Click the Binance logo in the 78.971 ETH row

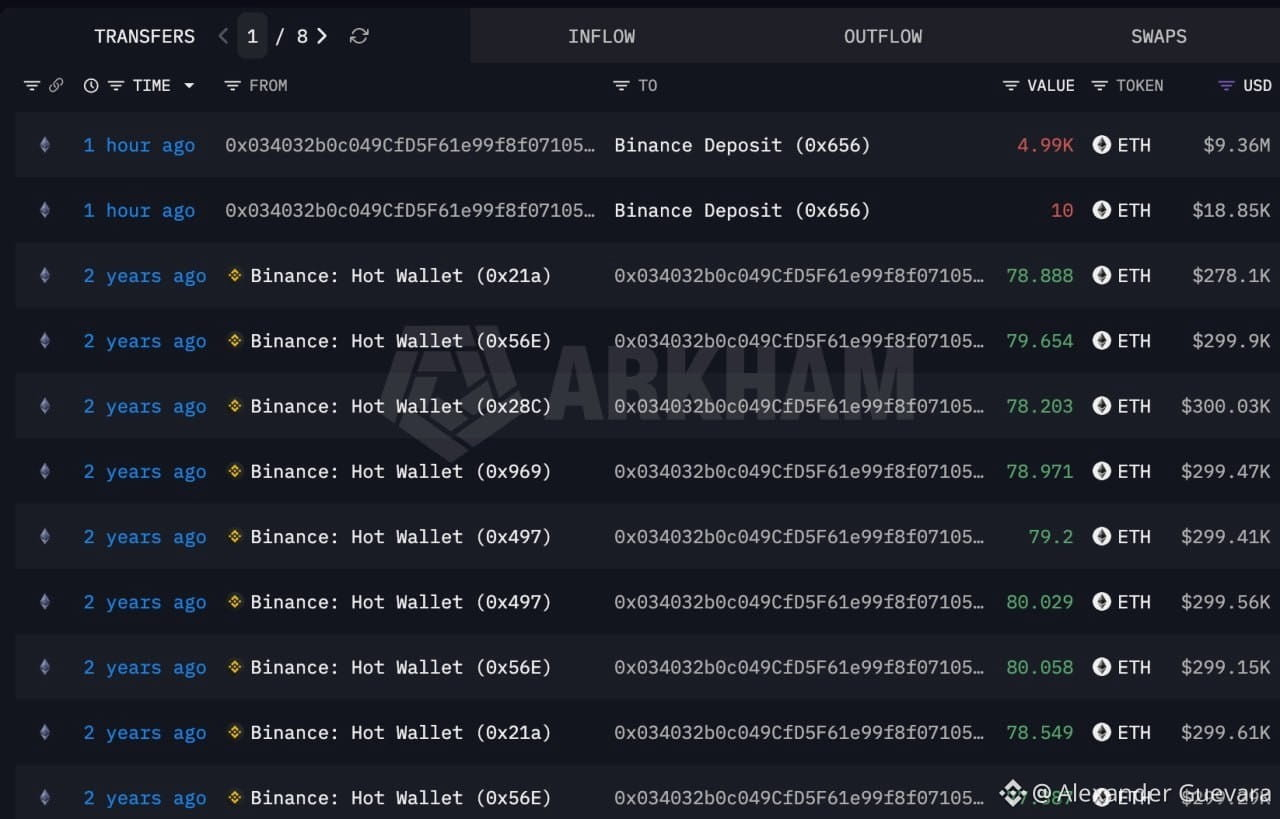235,471
